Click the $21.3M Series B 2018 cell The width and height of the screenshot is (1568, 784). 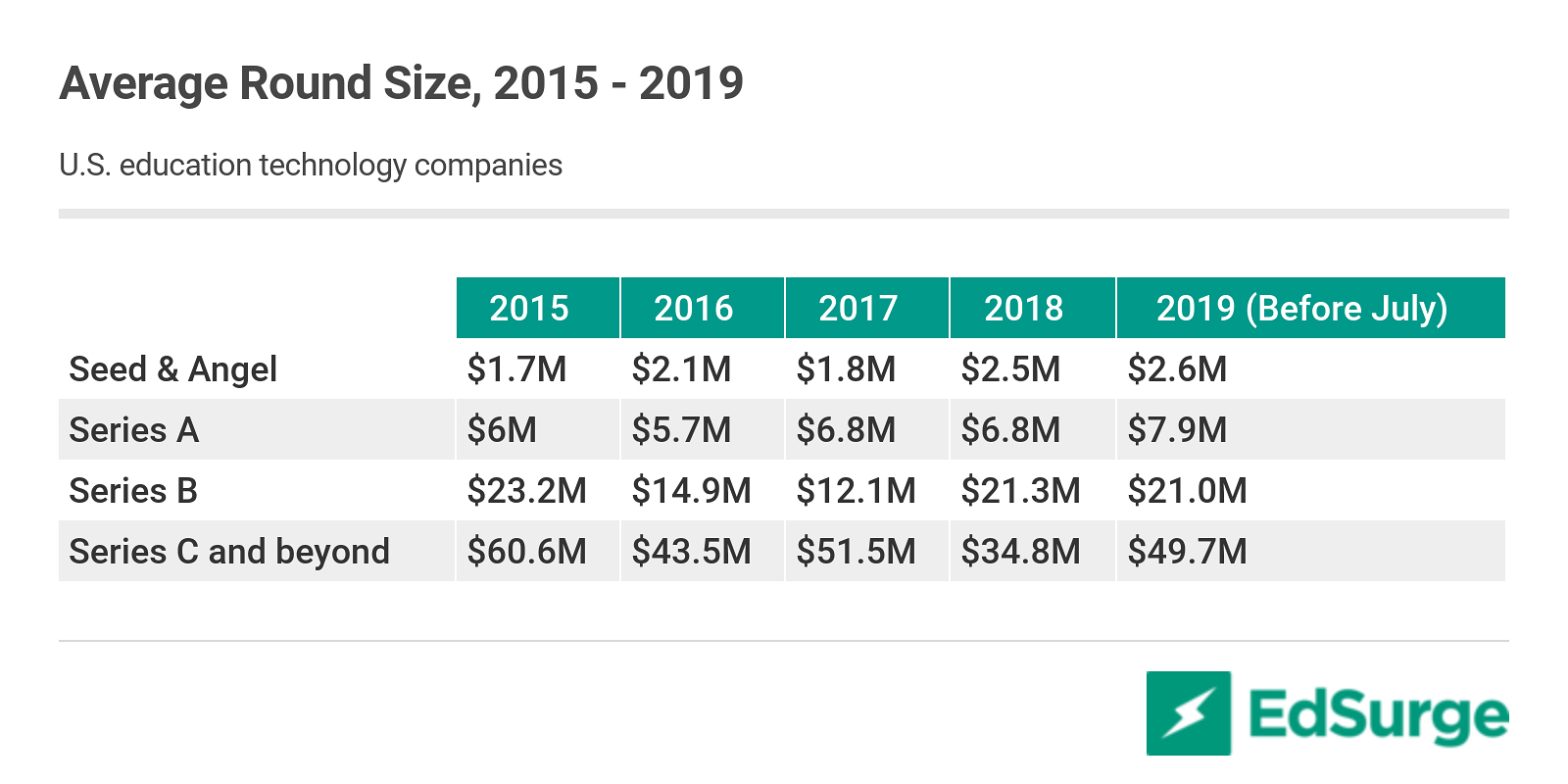point(1033,490)
